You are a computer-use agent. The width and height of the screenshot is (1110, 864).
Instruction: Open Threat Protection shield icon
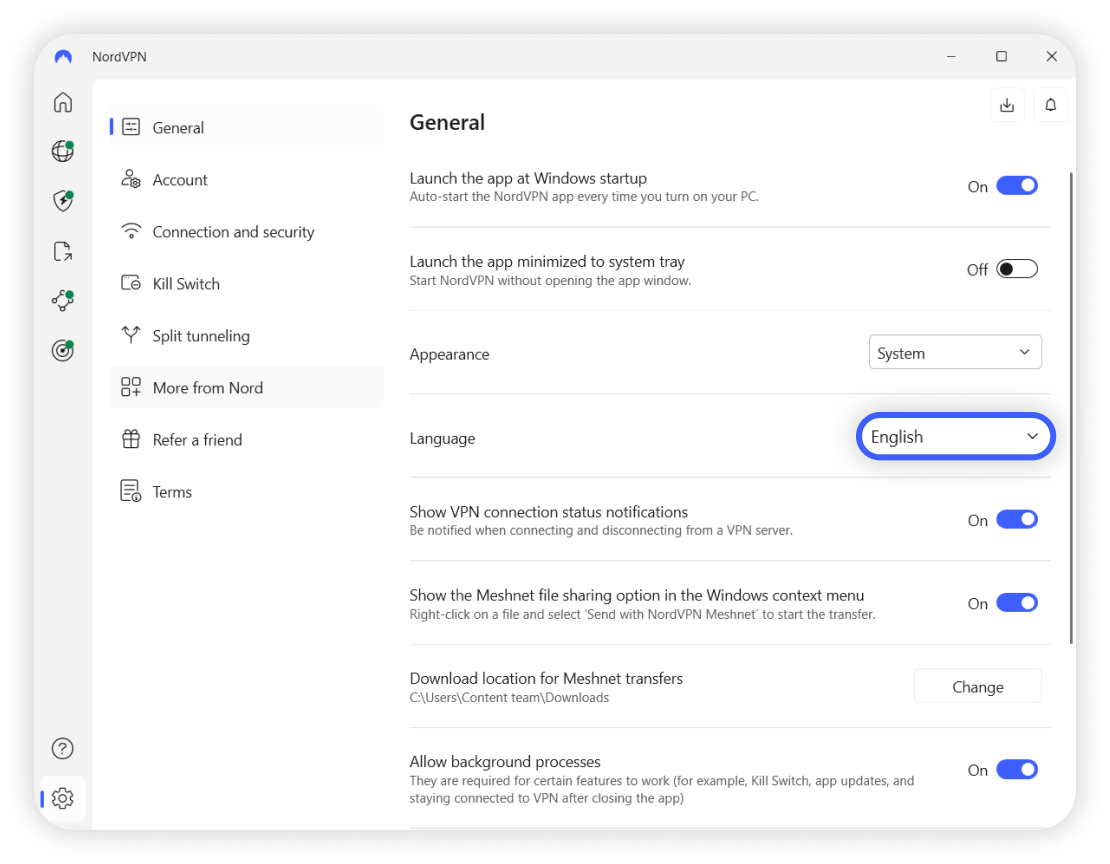pyautogui.click(x=63, y=201)
